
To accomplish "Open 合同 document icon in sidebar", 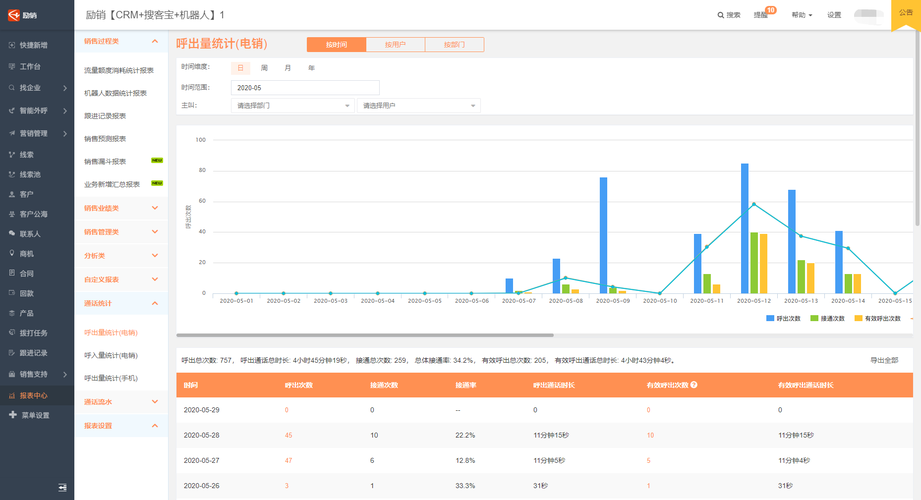I will [12, 273].
